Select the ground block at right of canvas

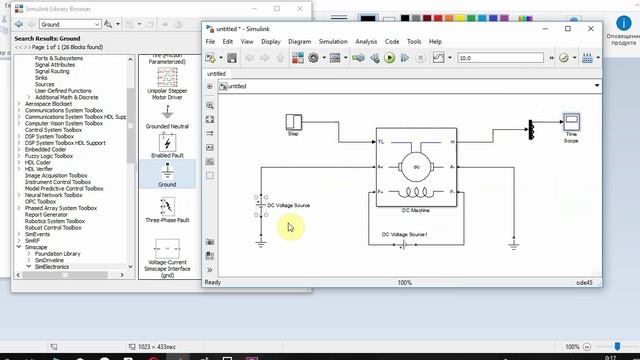pyautogui.click(x=513, y=244)
